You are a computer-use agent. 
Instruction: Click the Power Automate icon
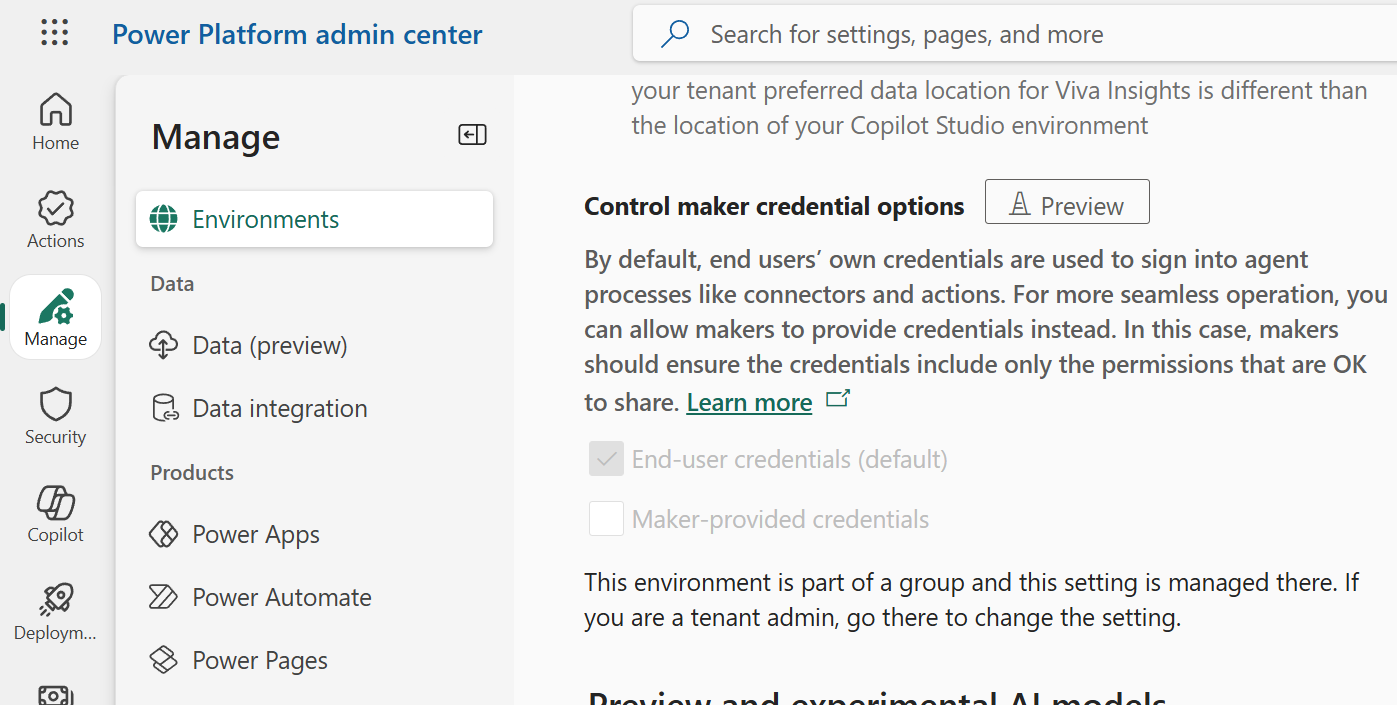point(164,596)
